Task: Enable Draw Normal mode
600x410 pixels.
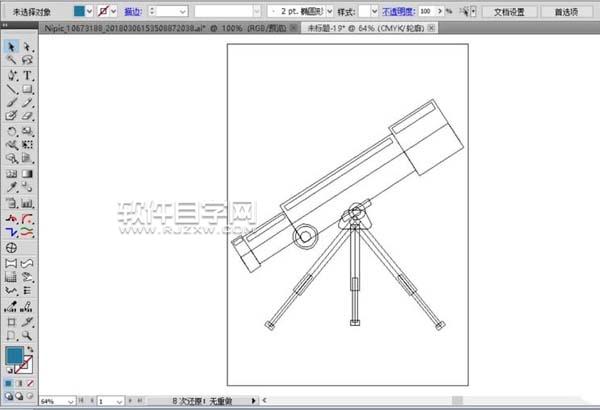Action: [9, 396]
